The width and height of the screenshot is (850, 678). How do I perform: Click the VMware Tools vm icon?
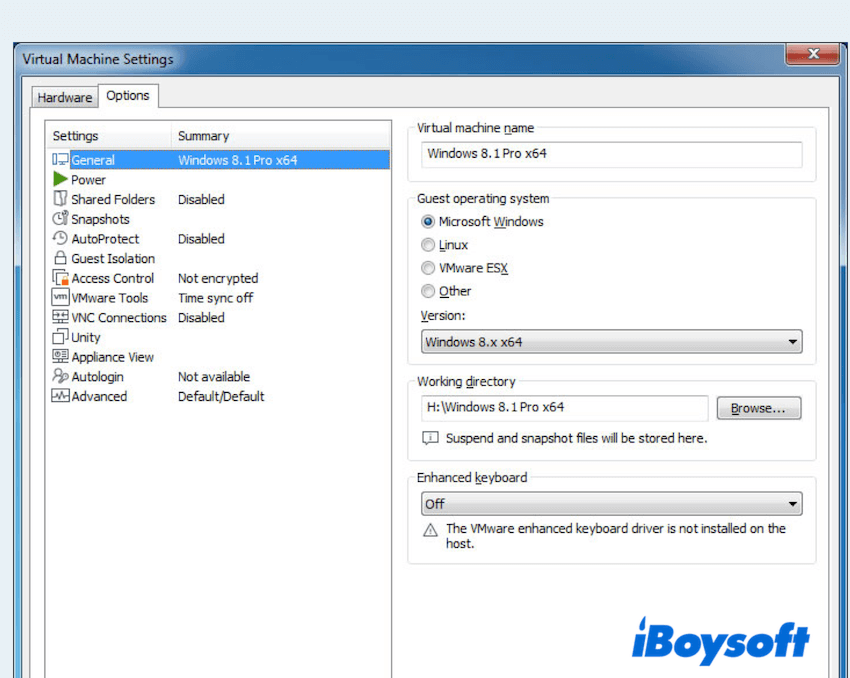click(x=60, y=297)
